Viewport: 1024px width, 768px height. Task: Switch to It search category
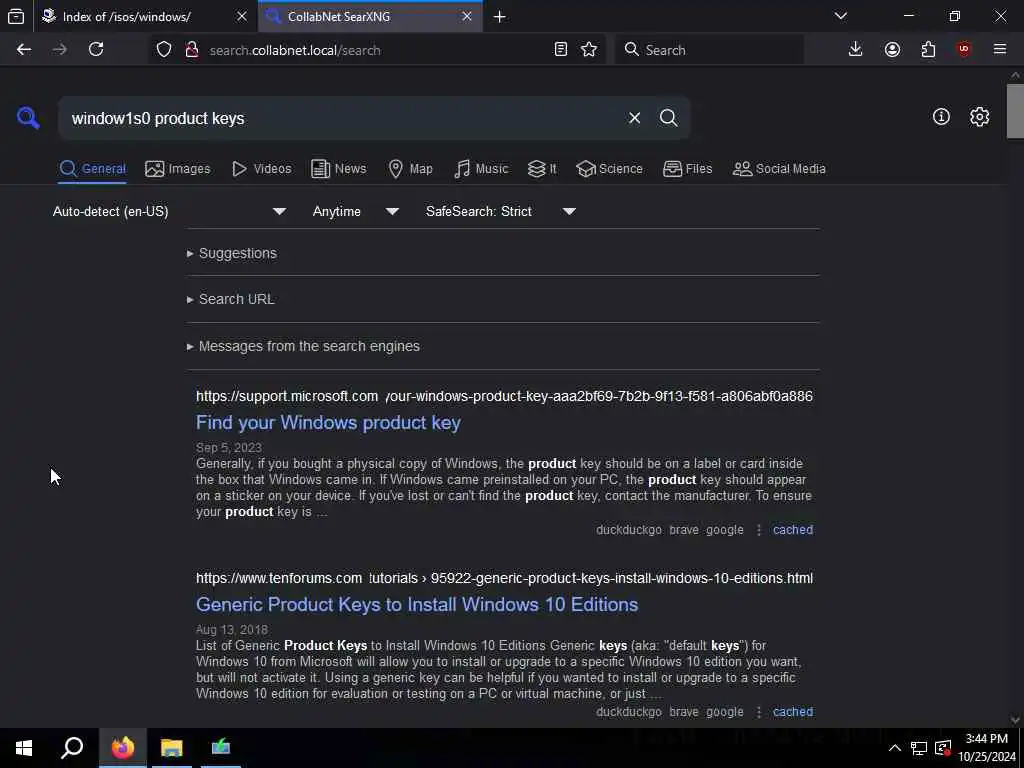click(x=542, y=168)
